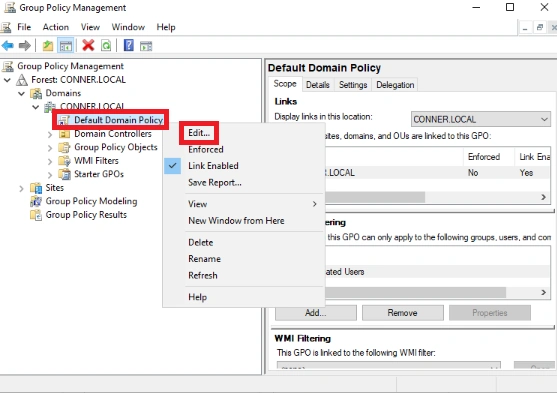Screen dimensions: 557x393
Task: Click the Group Policy Management root node icon
Action: [8, 66]
